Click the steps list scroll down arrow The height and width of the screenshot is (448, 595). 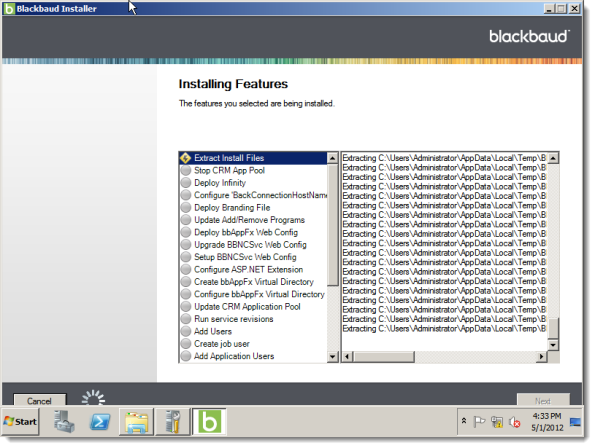point(333,356)
